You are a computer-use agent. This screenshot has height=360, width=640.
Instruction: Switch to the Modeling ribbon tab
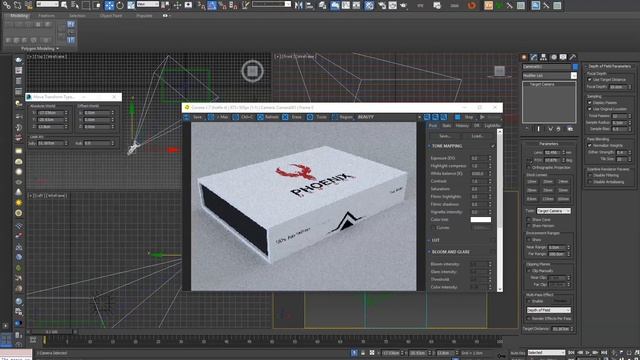point(19,16)
